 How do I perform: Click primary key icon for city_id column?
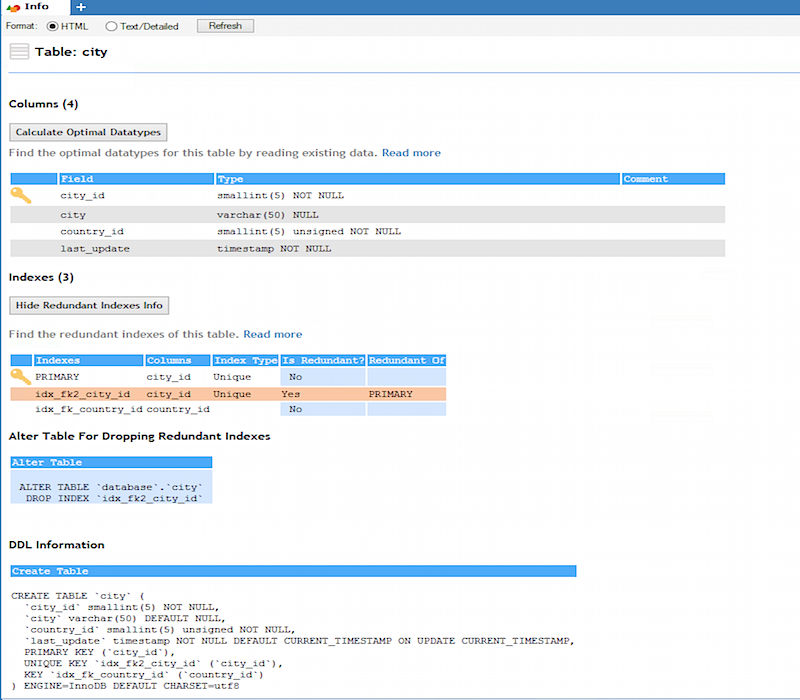pos(21,195)
